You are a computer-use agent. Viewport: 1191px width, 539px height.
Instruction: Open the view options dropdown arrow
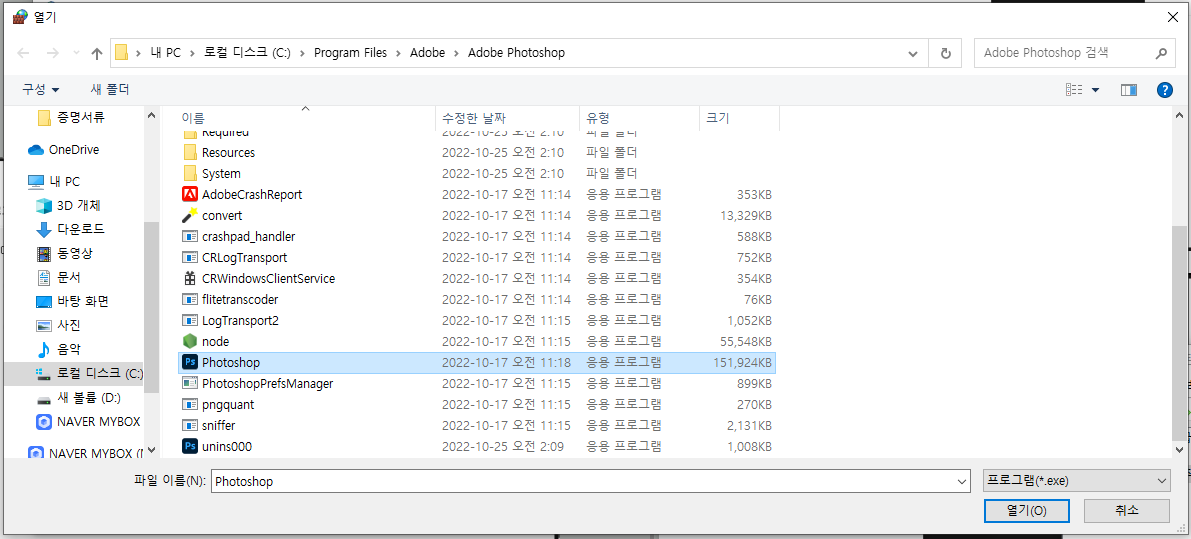pyautogui.click(x=1095, y=90)
